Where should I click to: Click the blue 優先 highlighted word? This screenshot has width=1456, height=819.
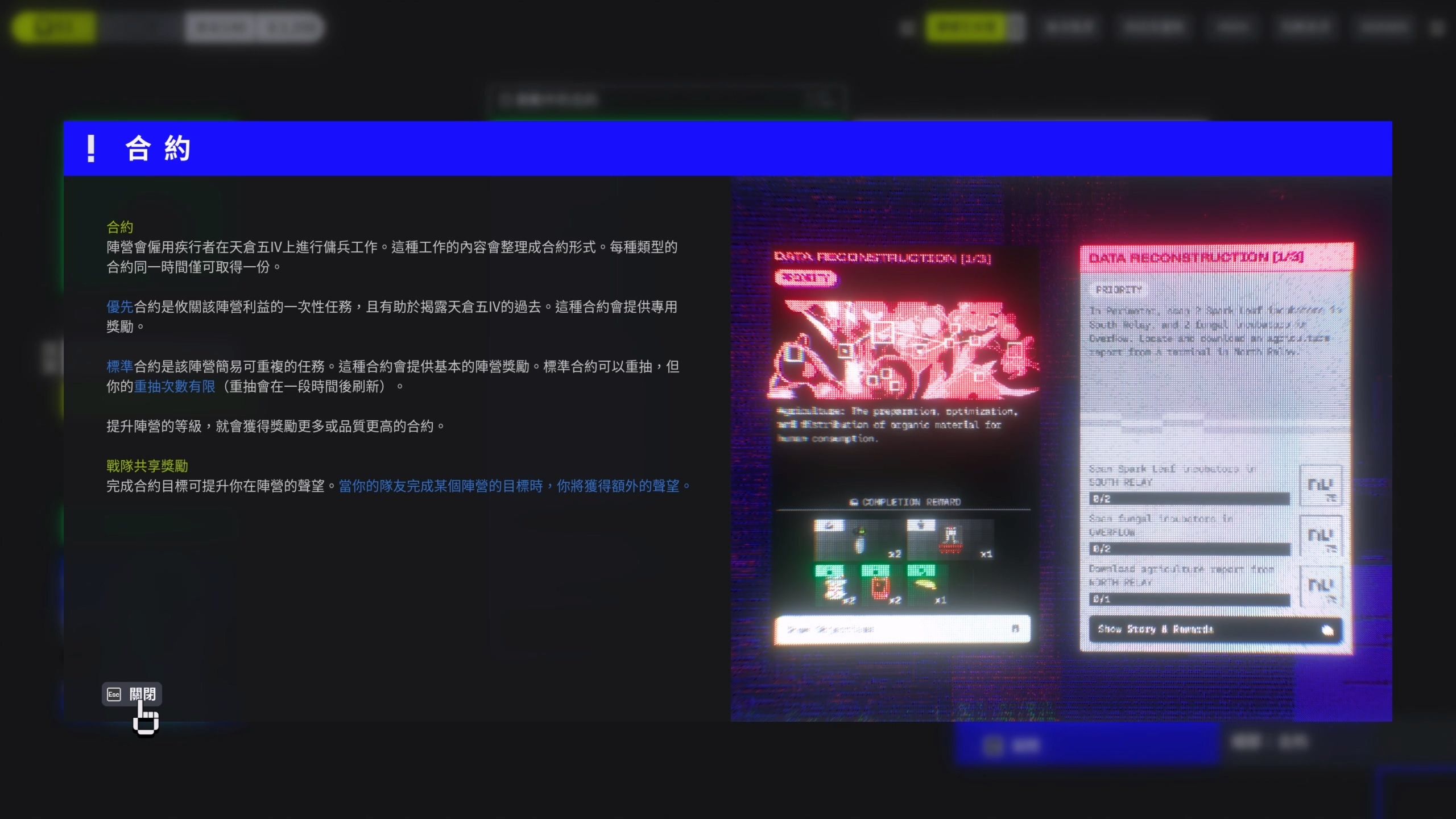tap(119, 307)
